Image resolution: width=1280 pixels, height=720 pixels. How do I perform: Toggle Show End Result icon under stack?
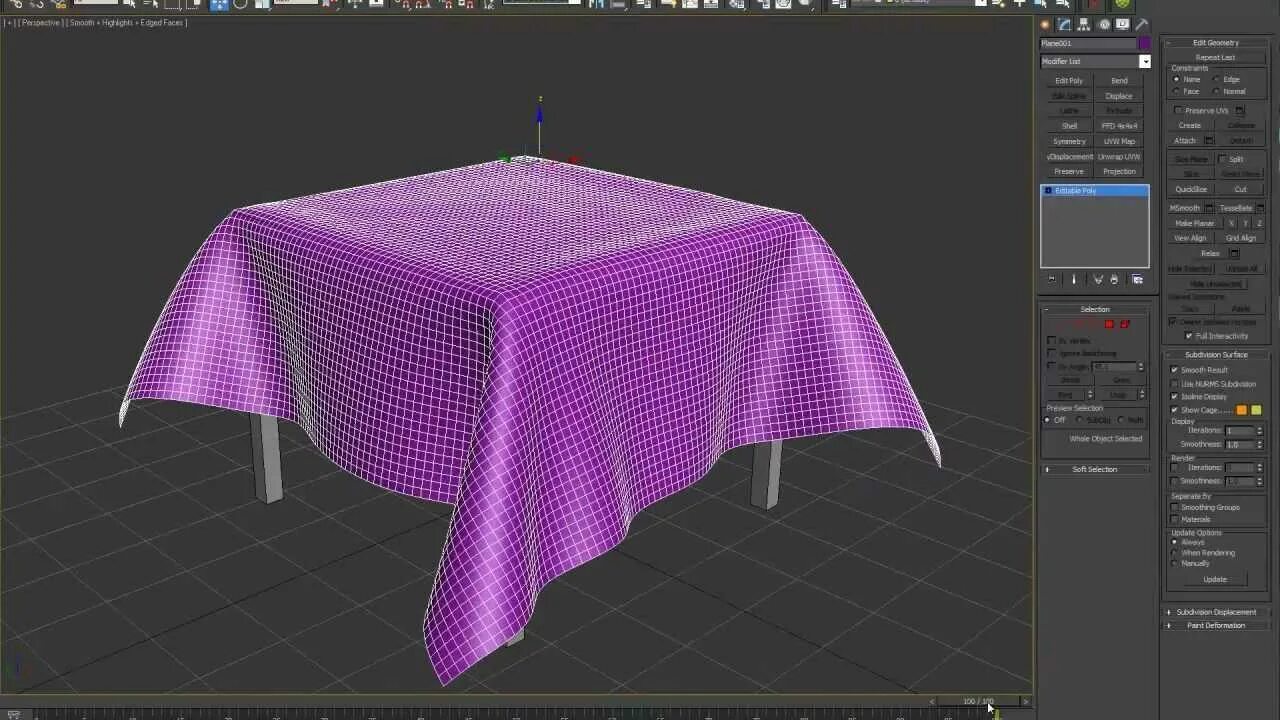1074,280
